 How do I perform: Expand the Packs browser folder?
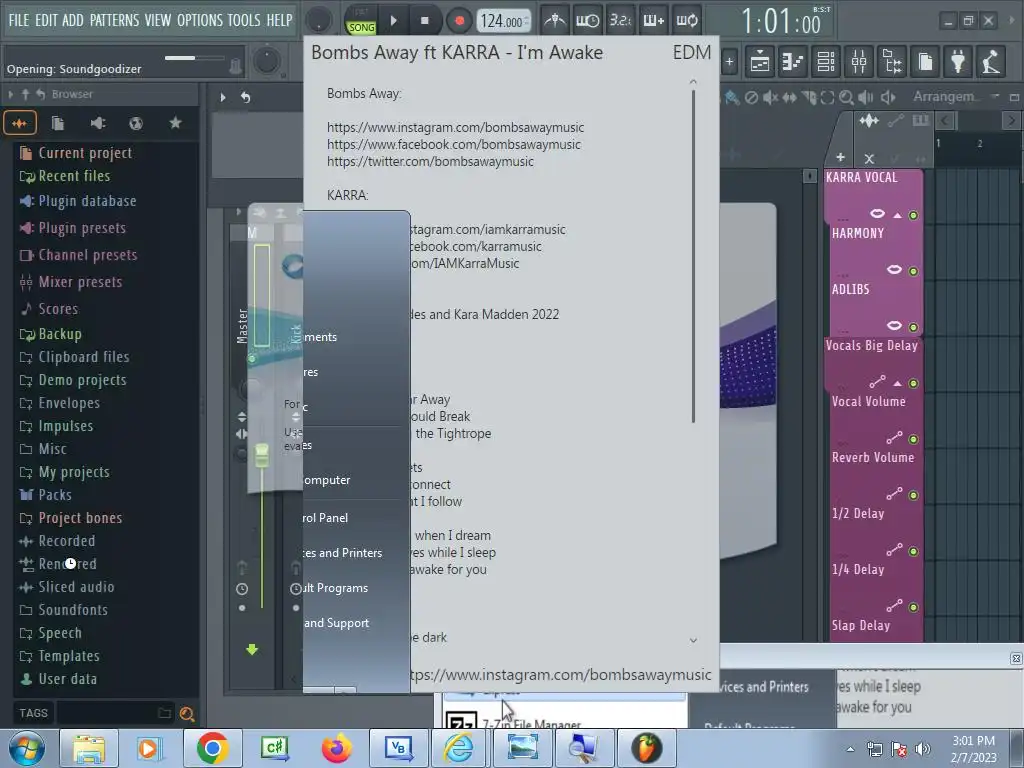pyautogui.click(x=55, y=495)
